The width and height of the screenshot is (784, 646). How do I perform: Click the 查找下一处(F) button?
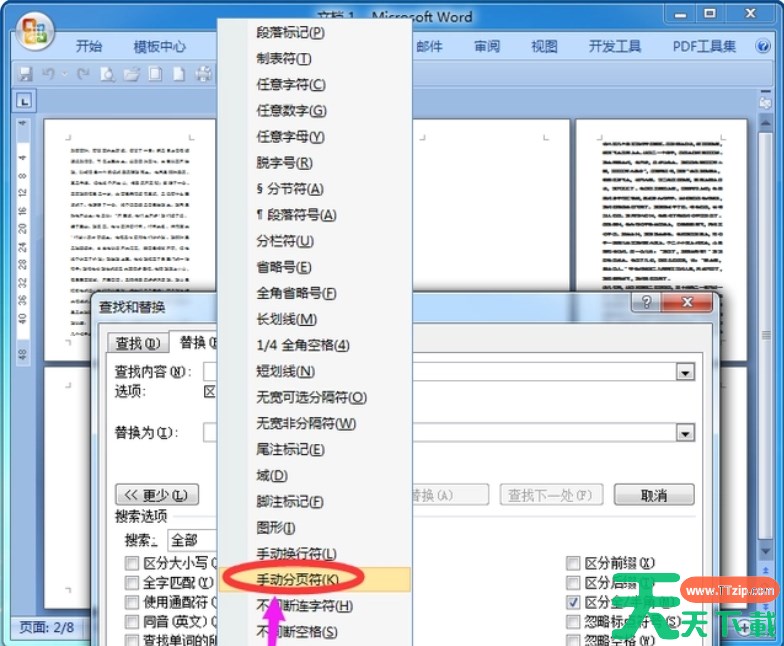click(x=551, y=495)
